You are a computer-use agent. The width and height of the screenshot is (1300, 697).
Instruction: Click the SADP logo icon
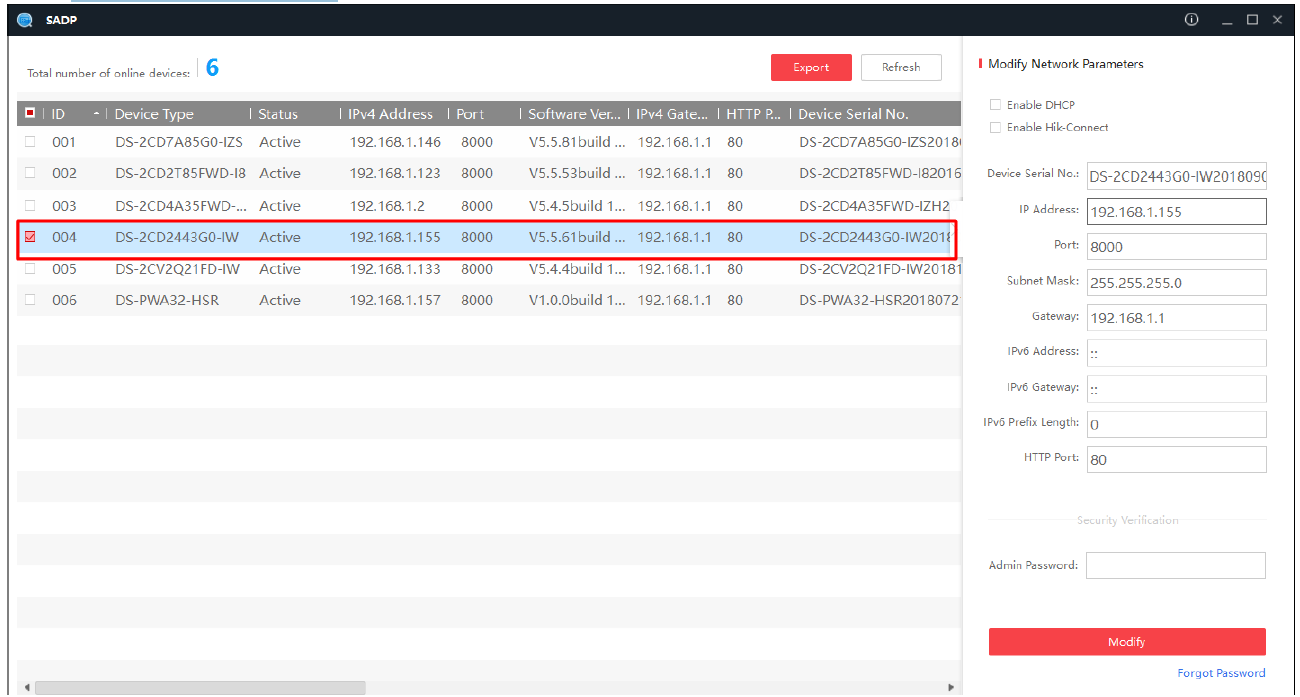(x=23, y=19)
